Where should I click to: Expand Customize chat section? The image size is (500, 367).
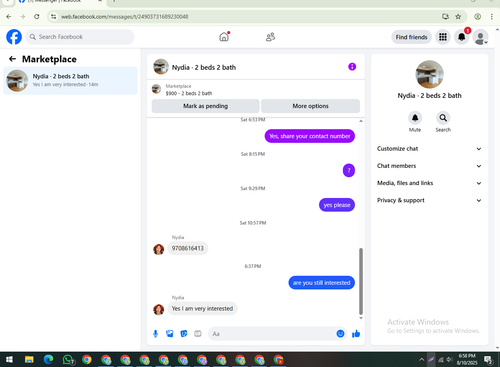429,149
